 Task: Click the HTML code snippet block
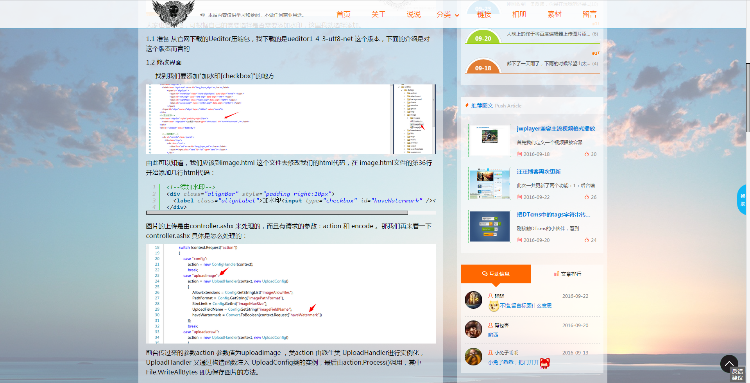(x=291, y=197)
